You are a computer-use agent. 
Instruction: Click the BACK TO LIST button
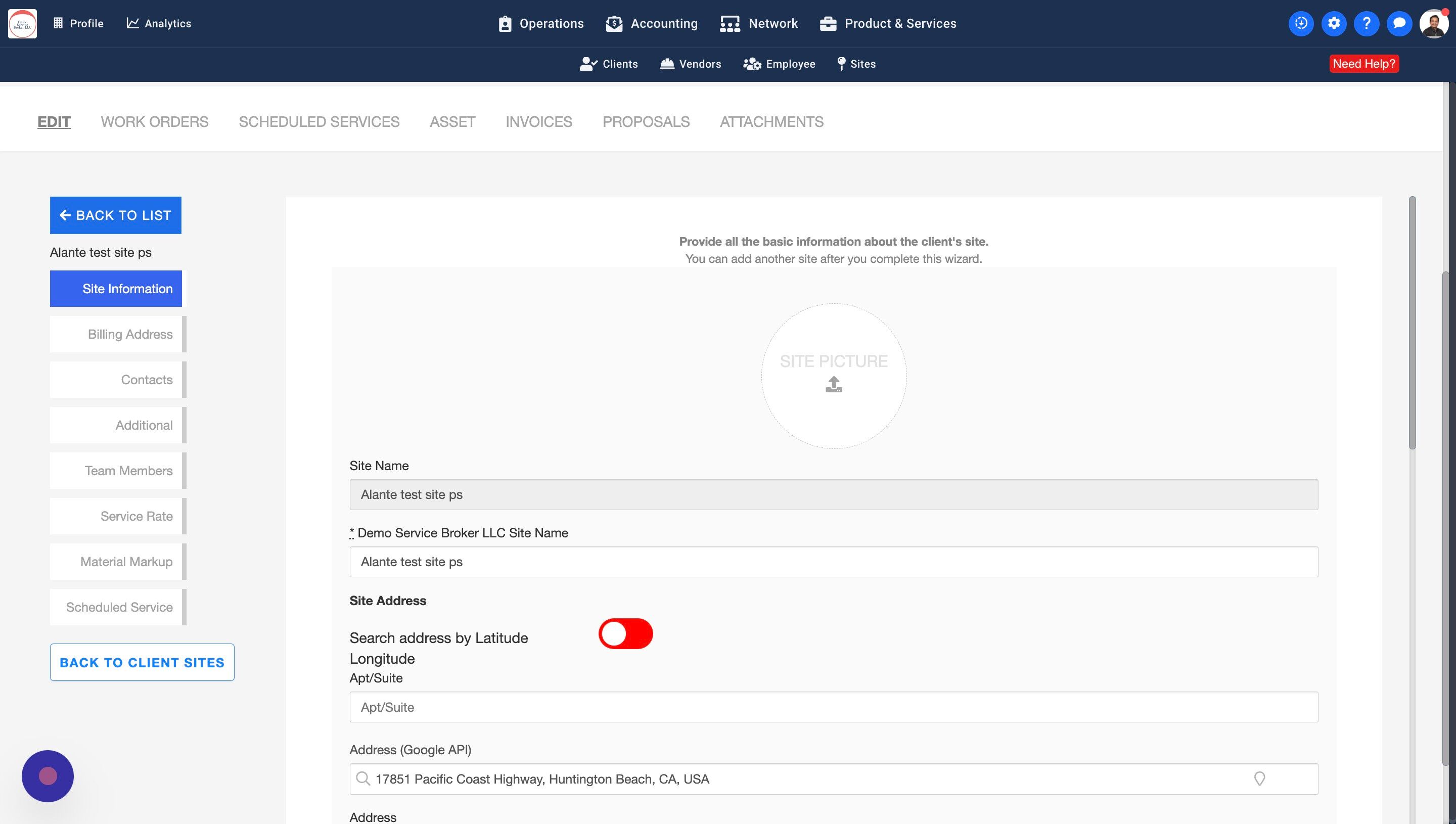(x=115, y=215)
